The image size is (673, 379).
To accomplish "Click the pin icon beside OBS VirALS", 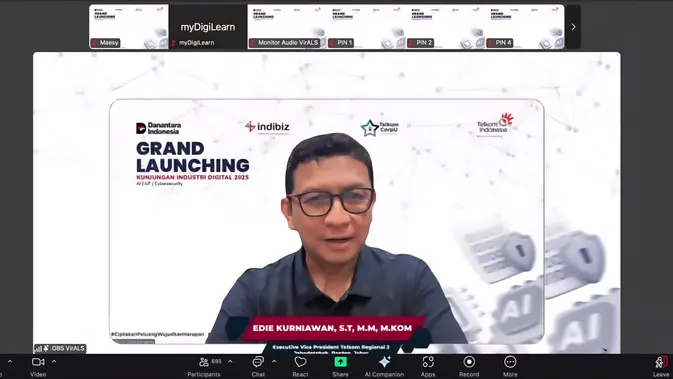I will coord(46,348).
